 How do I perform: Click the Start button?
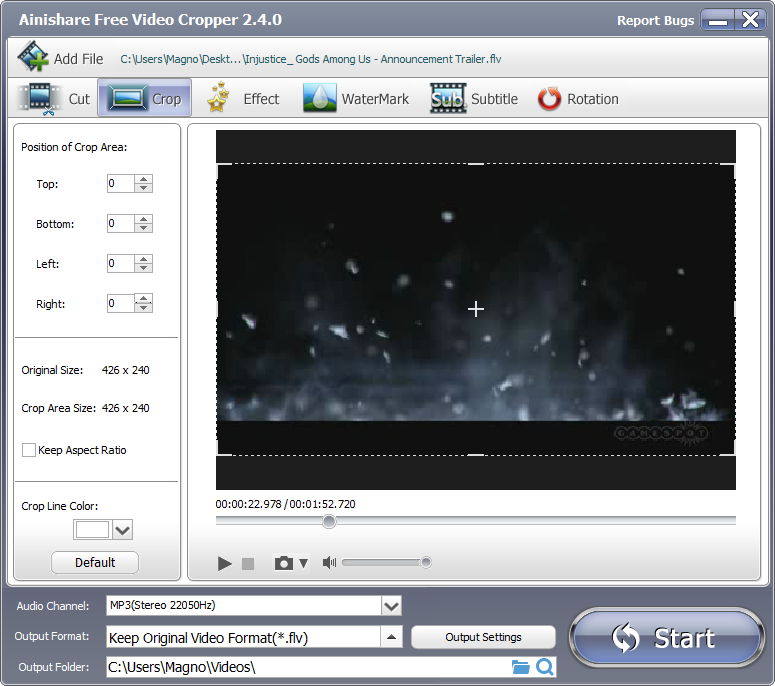pos(666,638)
